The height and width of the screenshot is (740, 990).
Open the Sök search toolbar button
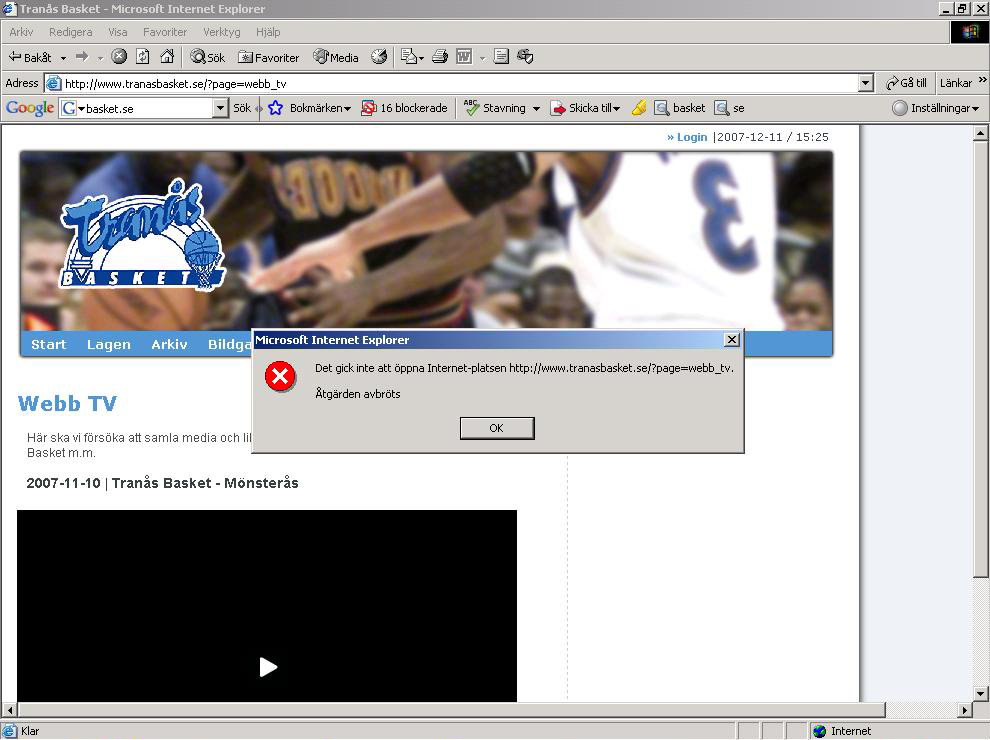[208, 57]
